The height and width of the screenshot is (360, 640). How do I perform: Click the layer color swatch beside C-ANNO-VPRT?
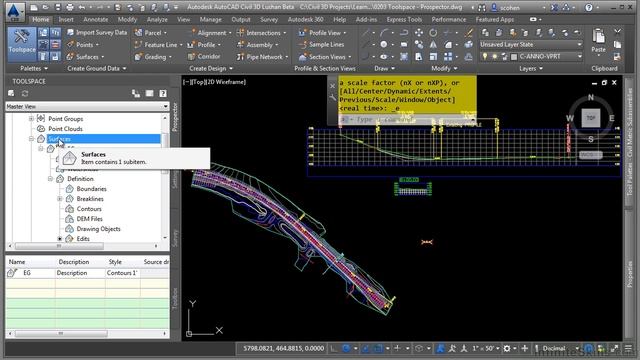pos(514,57)
